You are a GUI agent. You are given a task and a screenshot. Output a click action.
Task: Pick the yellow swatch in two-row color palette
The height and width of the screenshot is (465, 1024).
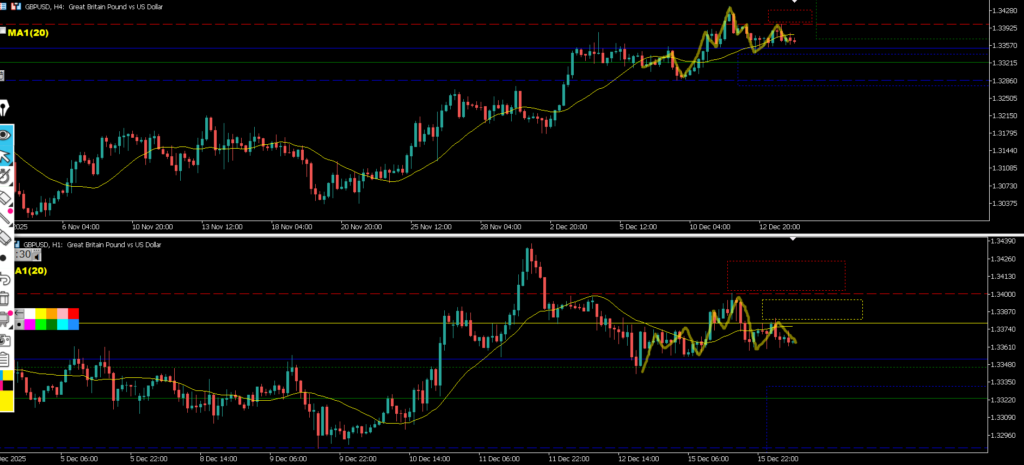click(41, 315)
